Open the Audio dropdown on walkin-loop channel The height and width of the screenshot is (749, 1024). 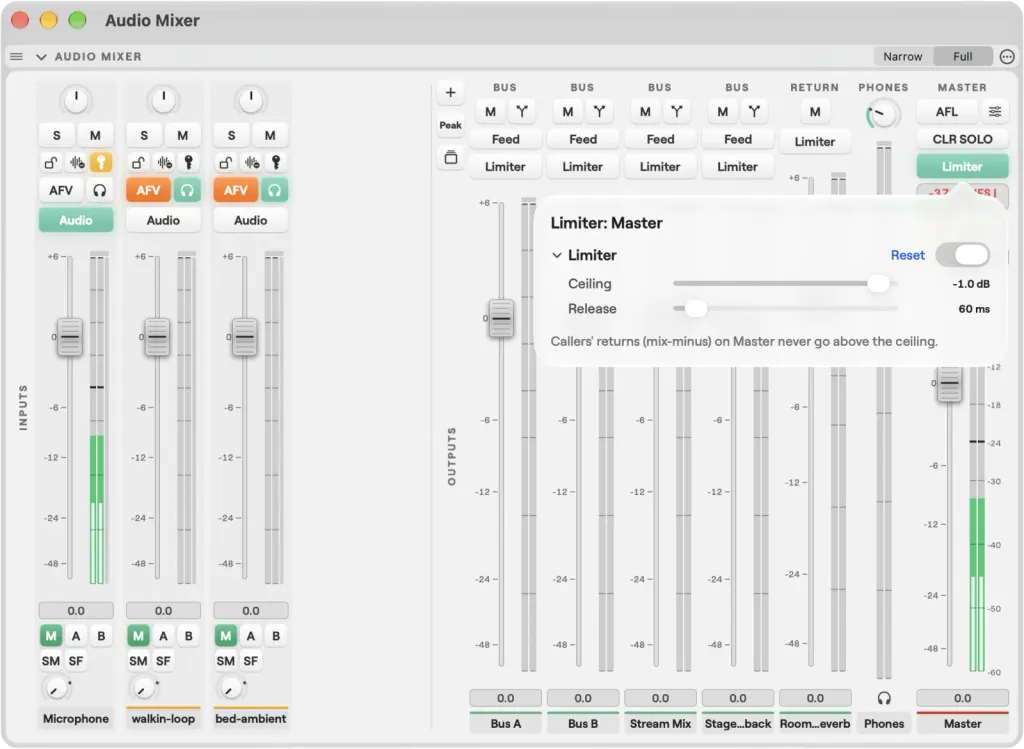coord(163,220)
